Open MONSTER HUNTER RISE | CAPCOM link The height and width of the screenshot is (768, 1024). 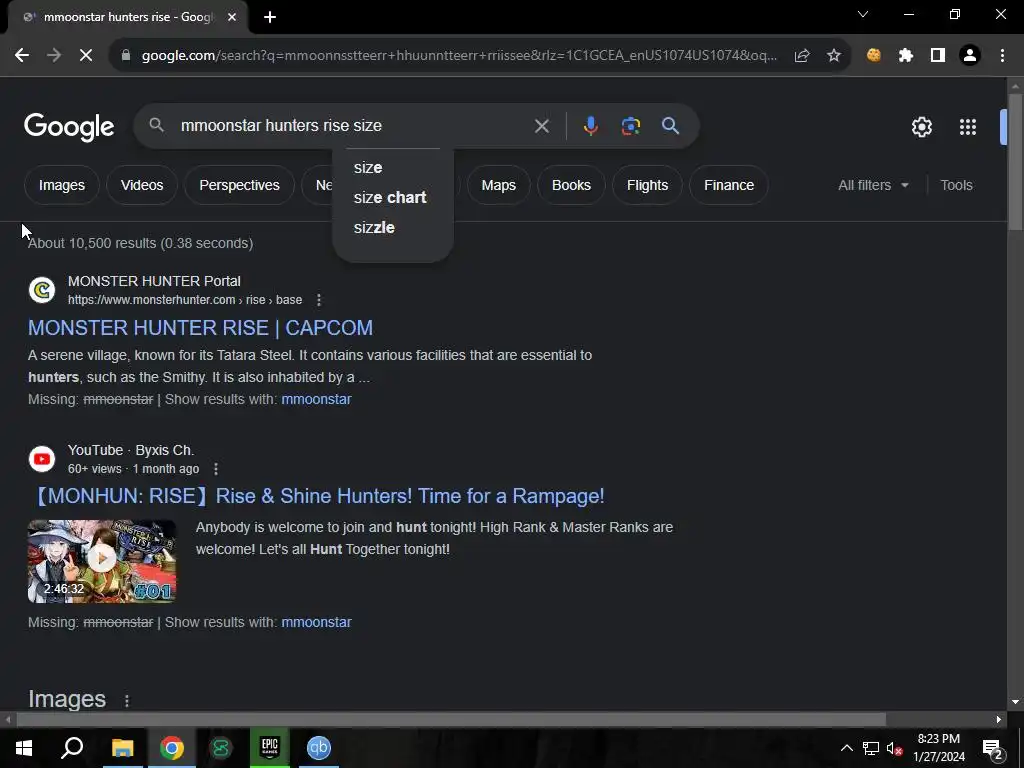pyautogui.click(x=200, y=328)
